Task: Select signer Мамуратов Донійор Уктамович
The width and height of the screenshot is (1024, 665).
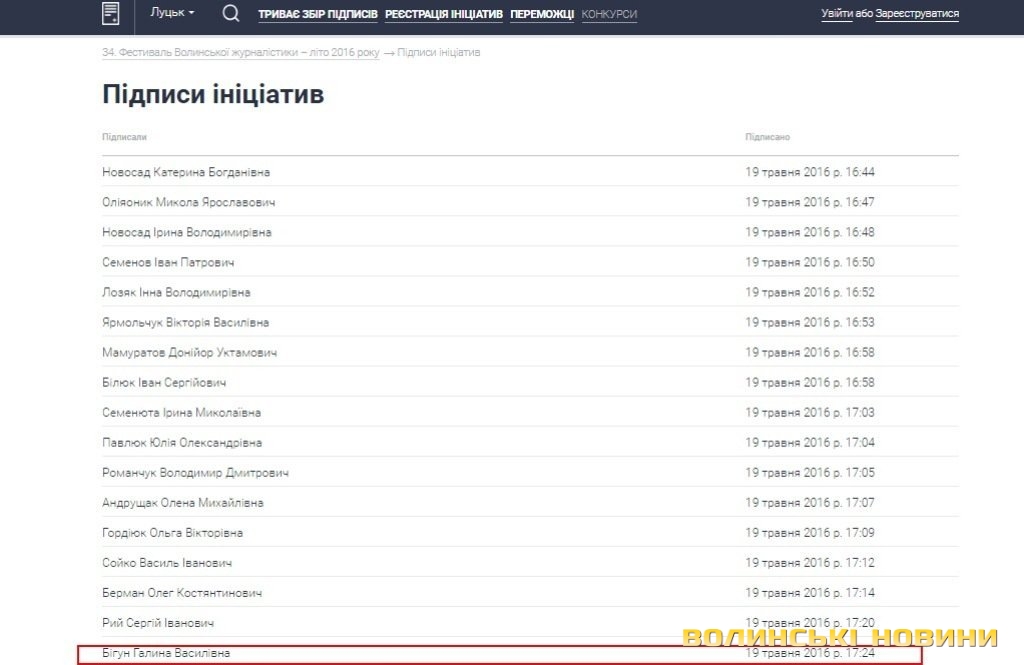Action: click(x=189, y=353)
